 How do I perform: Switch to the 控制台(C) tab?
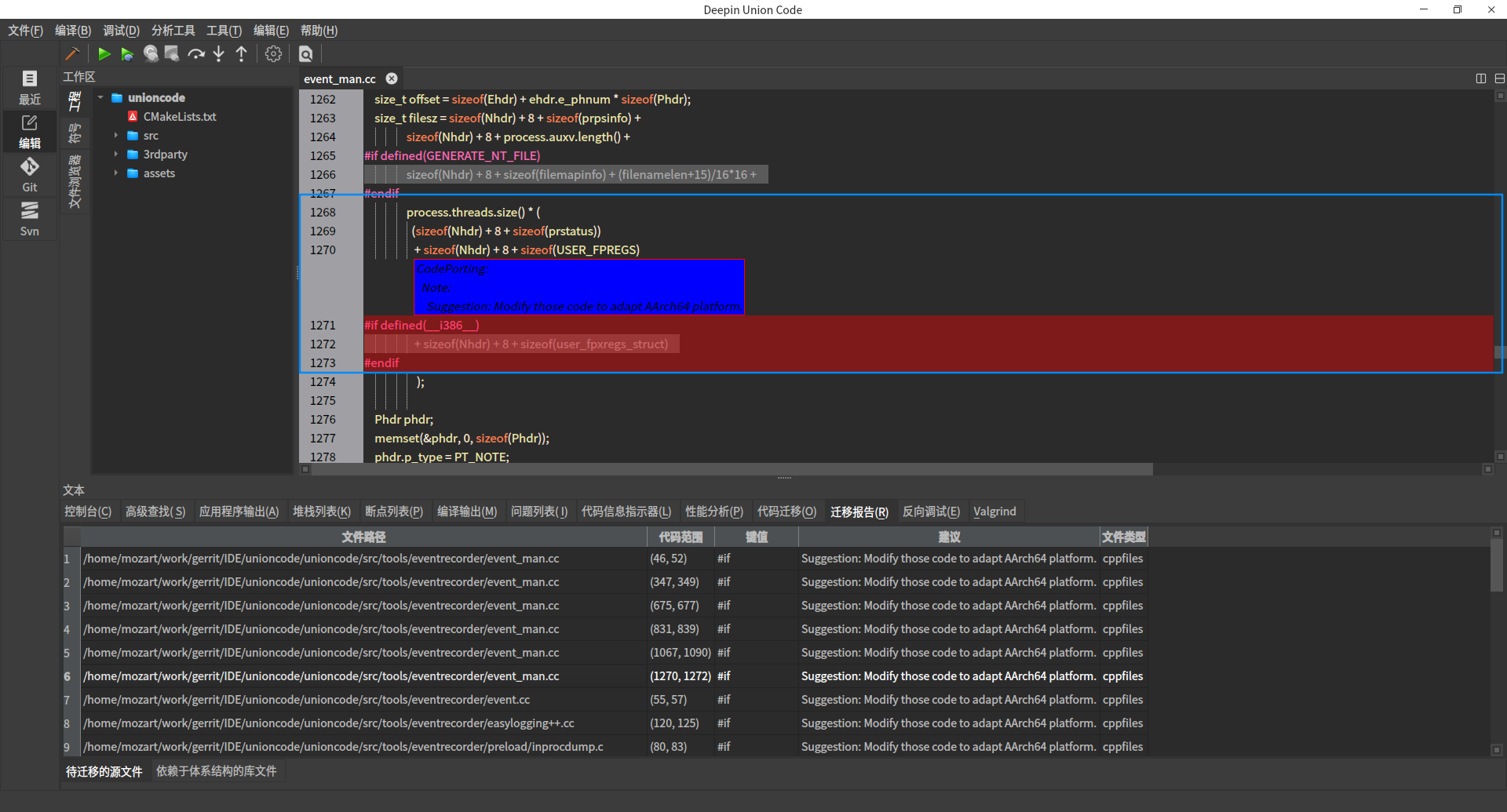[88, 512]
